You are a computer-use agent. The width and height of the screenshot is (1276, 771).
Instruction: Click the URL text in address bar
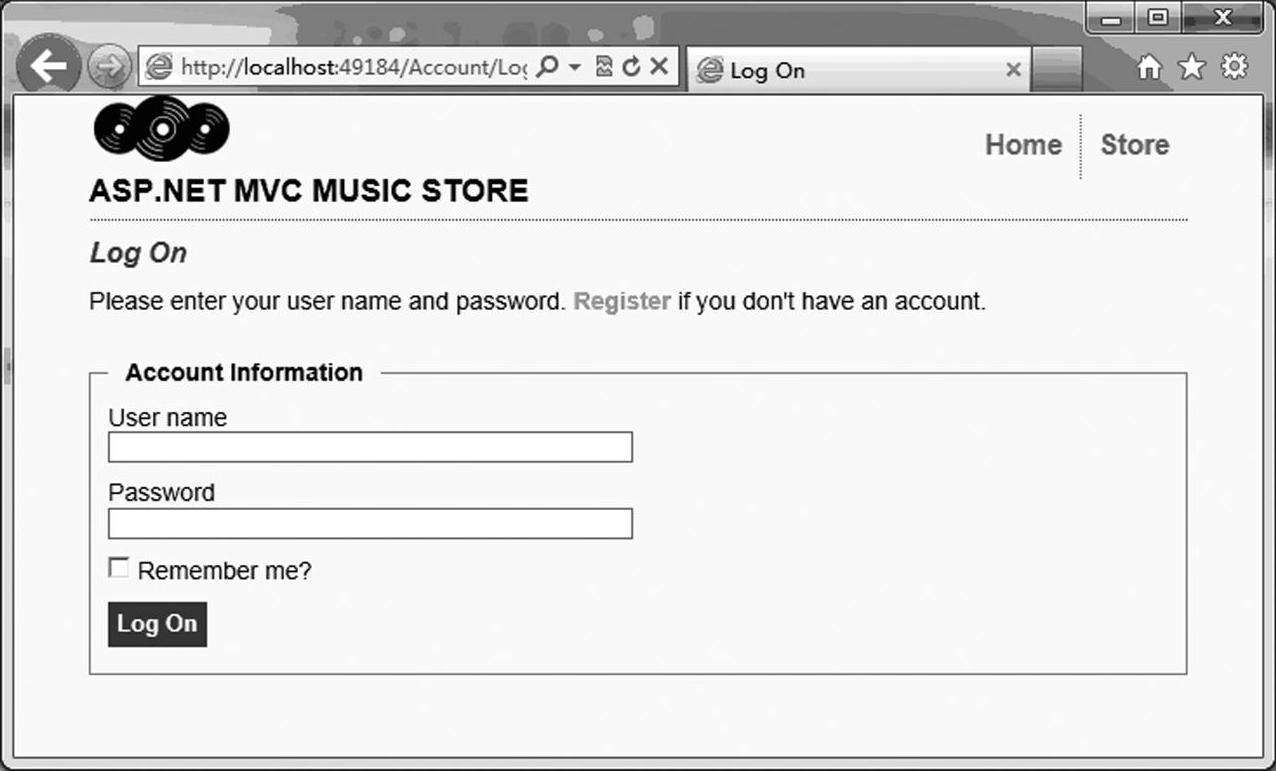pyautogui.click(x=353, y=68)
